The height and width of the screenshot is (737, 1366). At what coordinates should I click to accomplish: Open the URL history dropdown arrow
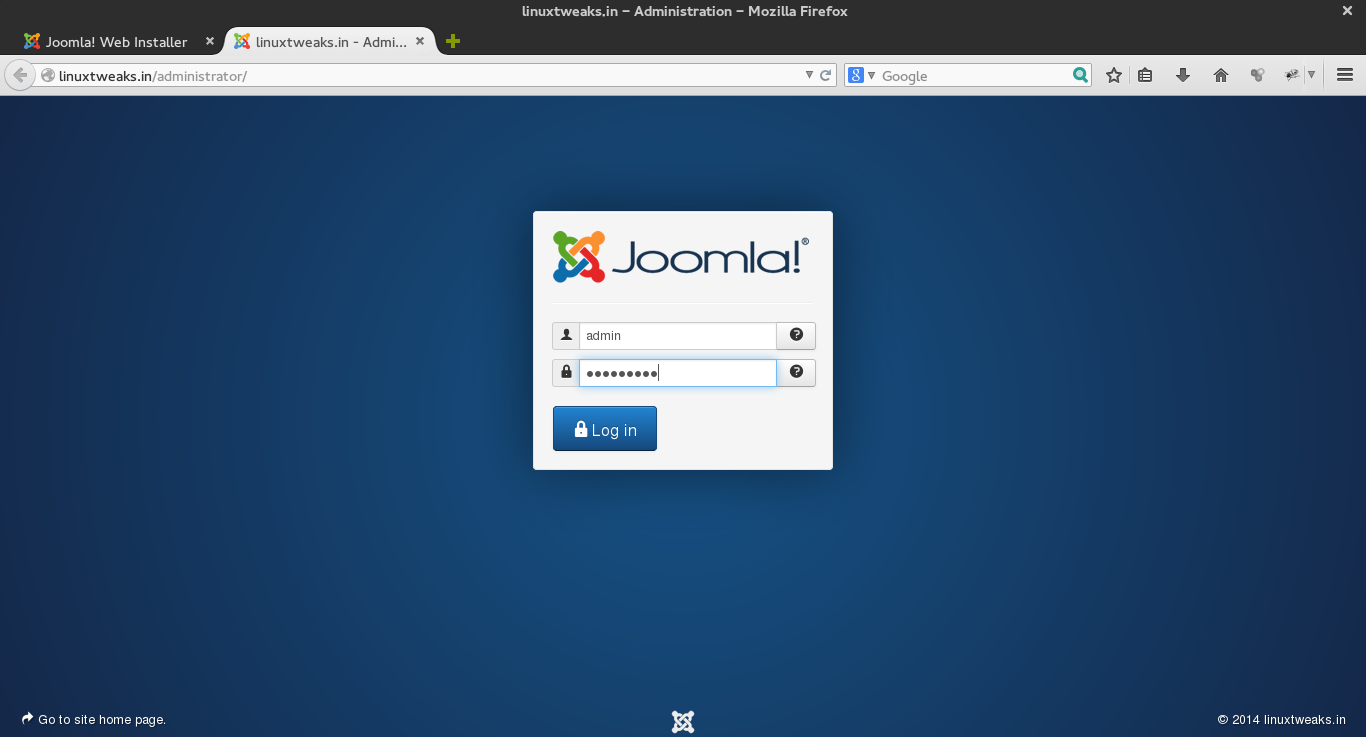[x=810, y=75]
